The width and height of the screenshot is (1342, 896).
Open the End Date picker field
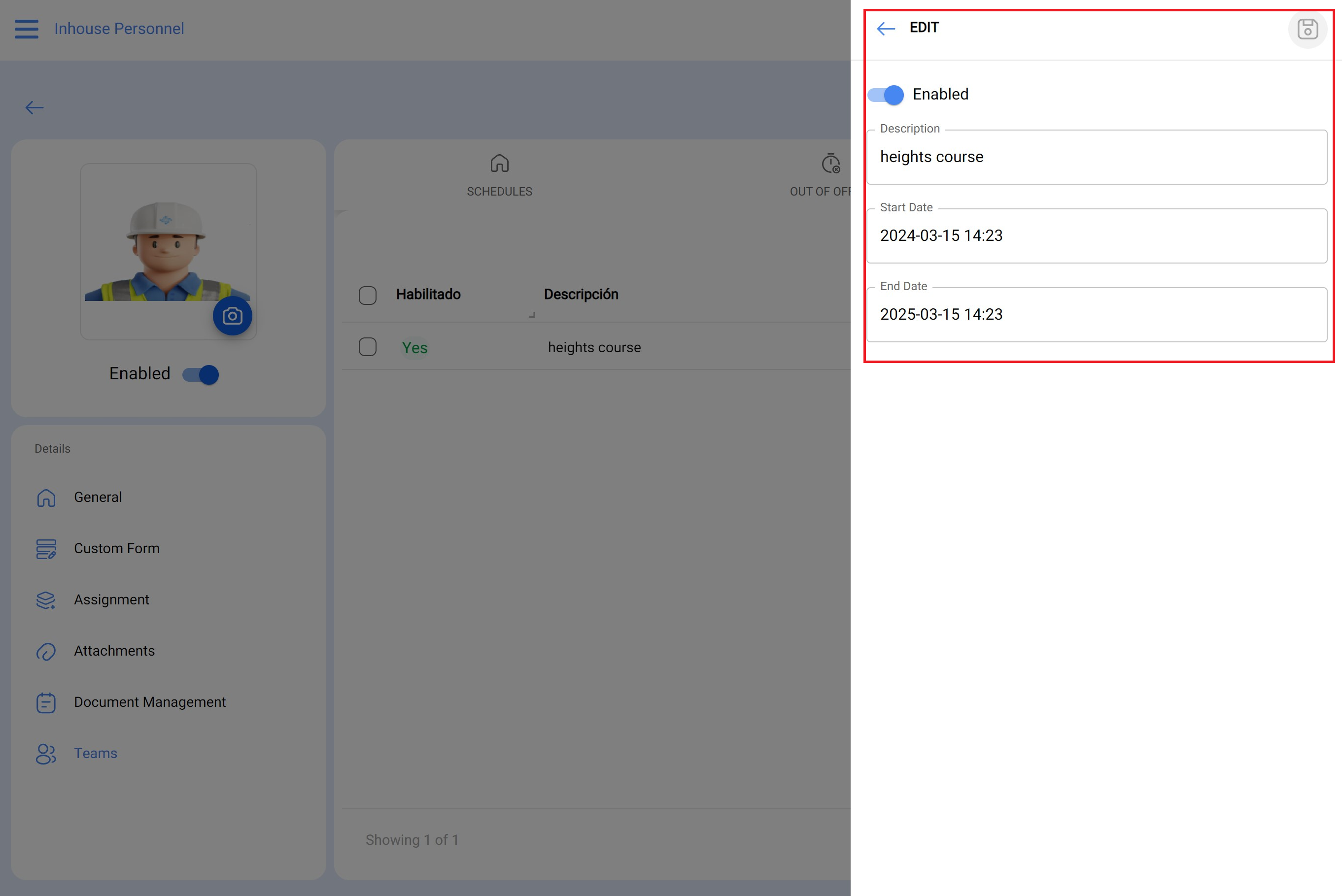(x=1096, y=314)
